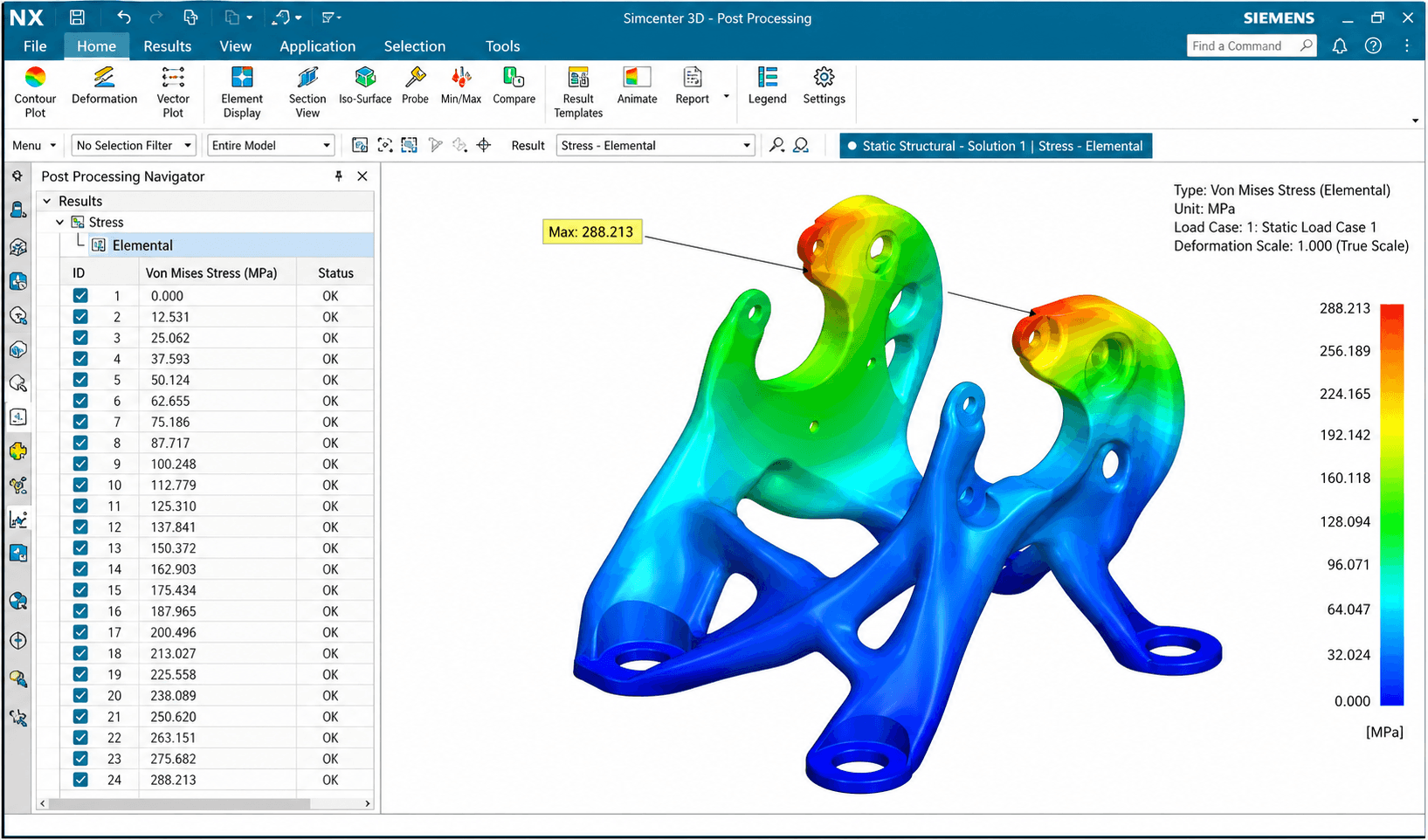This screenshot has width=1428, height=840.
Task: Open the notifications bell
Action: pyautogui.click(x=1339, y=46)
